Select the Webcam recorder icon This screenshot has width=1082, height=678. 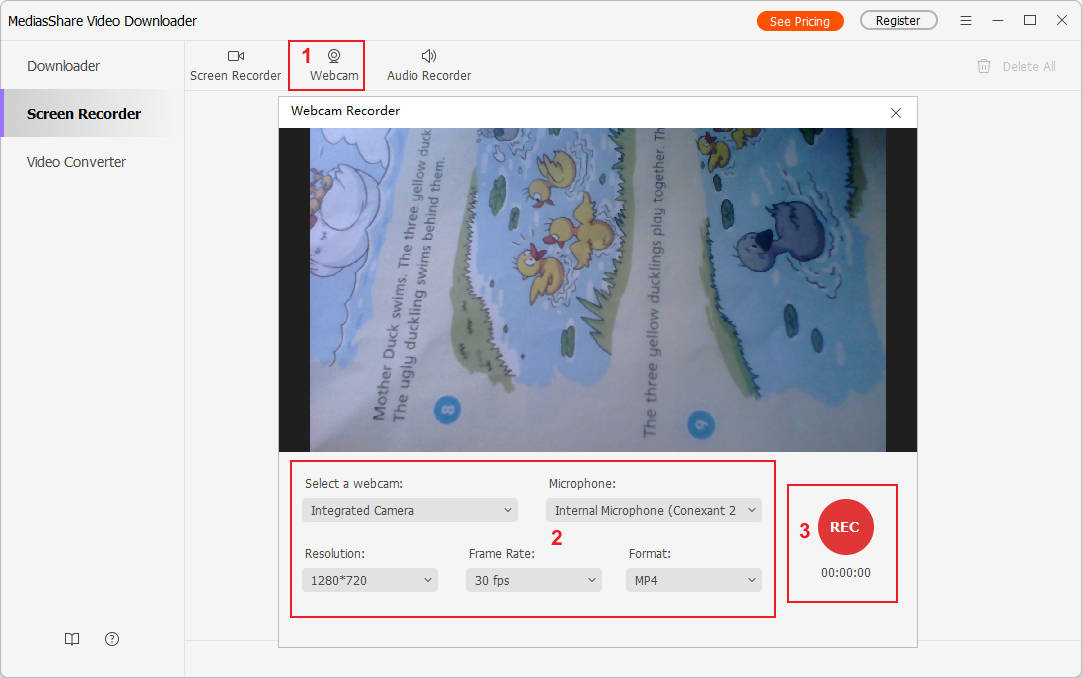(334, 57)
